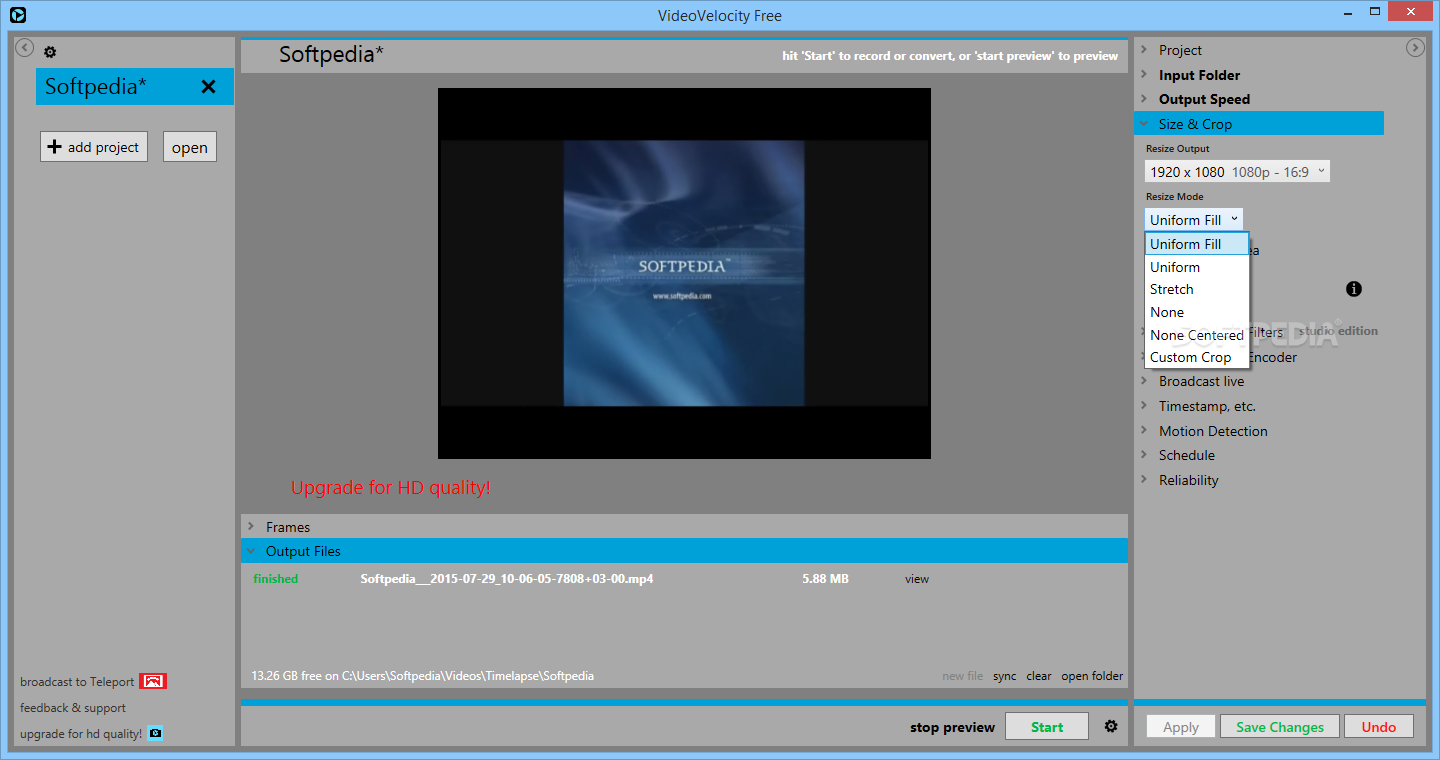Expand the Frames section

click(x=684, y=527)
